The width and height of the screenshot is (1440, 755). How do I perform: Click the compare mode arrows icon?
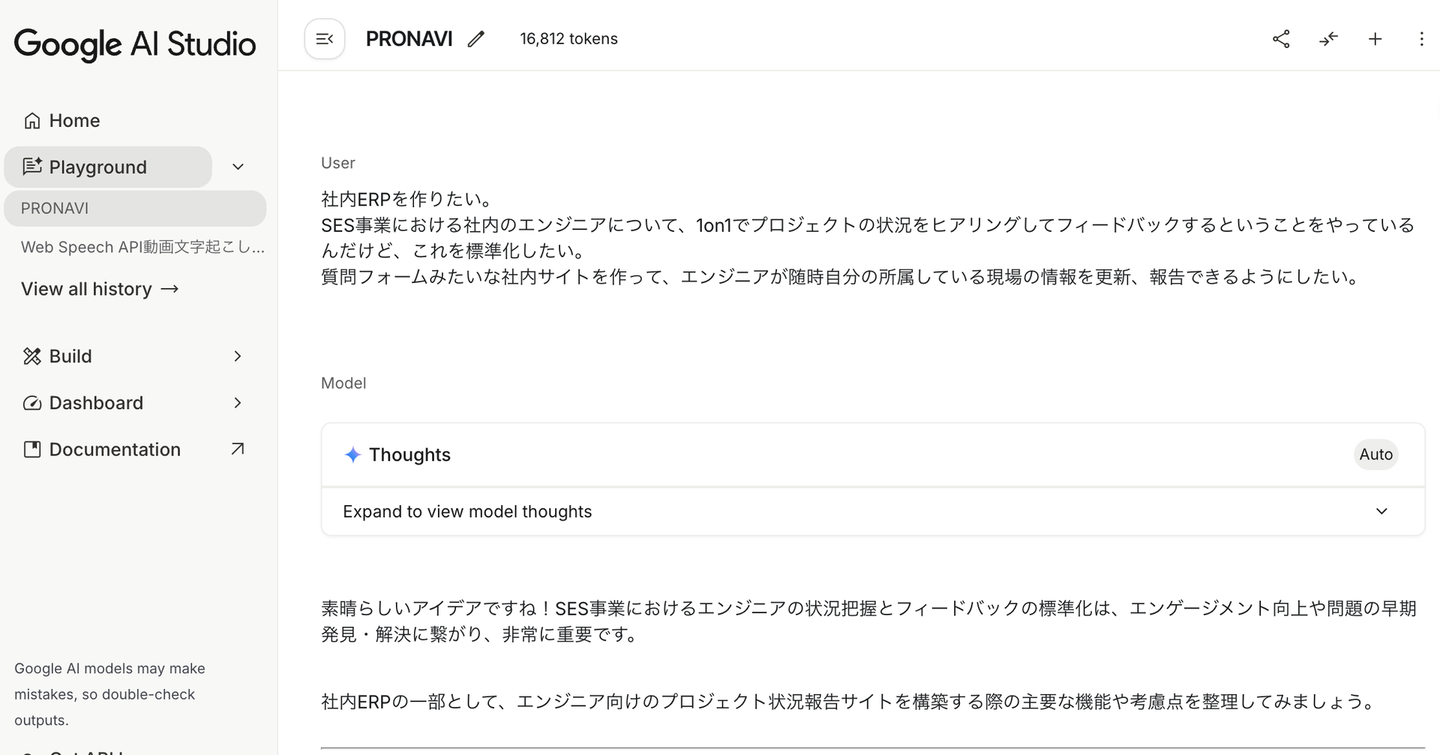coord(1328,39)
